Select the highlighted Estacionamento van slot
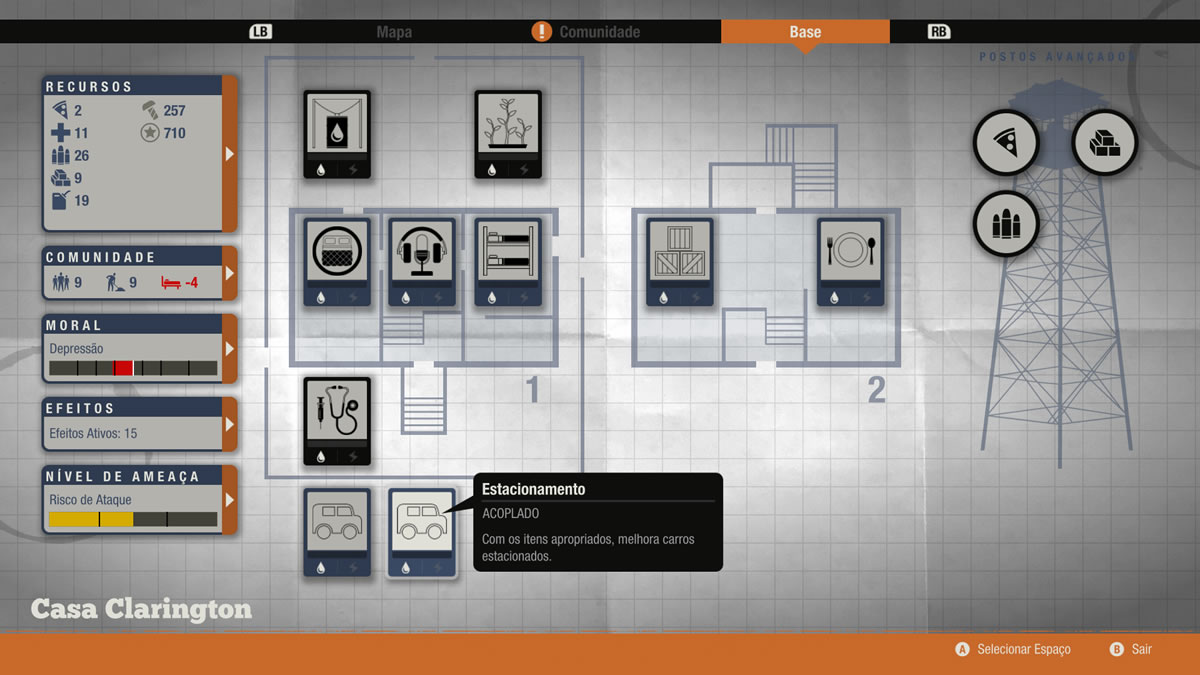Viewport: 1200px width, 675px height. point(422,533)
